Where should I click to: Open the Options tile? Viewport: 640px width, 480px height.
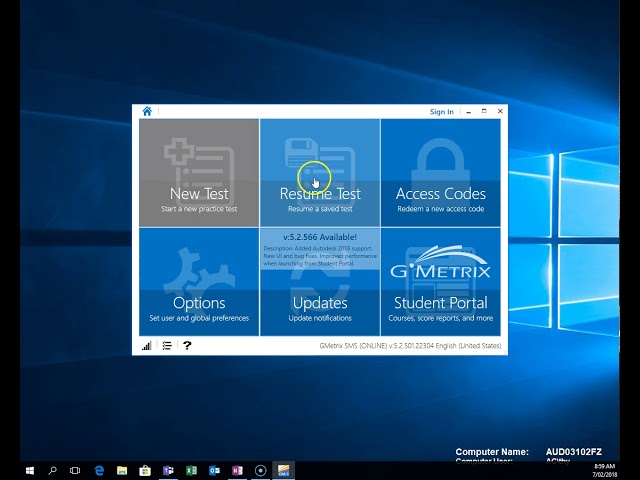(199, 282)
